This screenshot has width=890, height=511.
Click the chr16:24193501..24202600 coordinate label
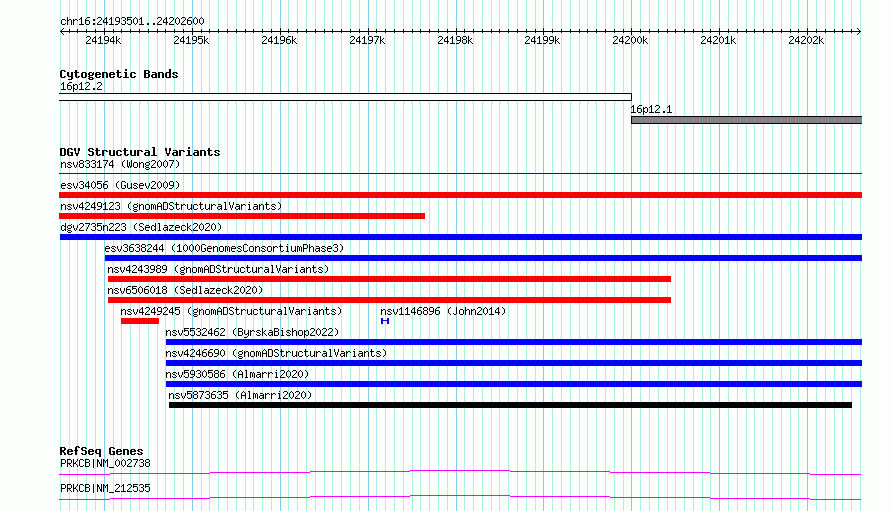[132, 21]
